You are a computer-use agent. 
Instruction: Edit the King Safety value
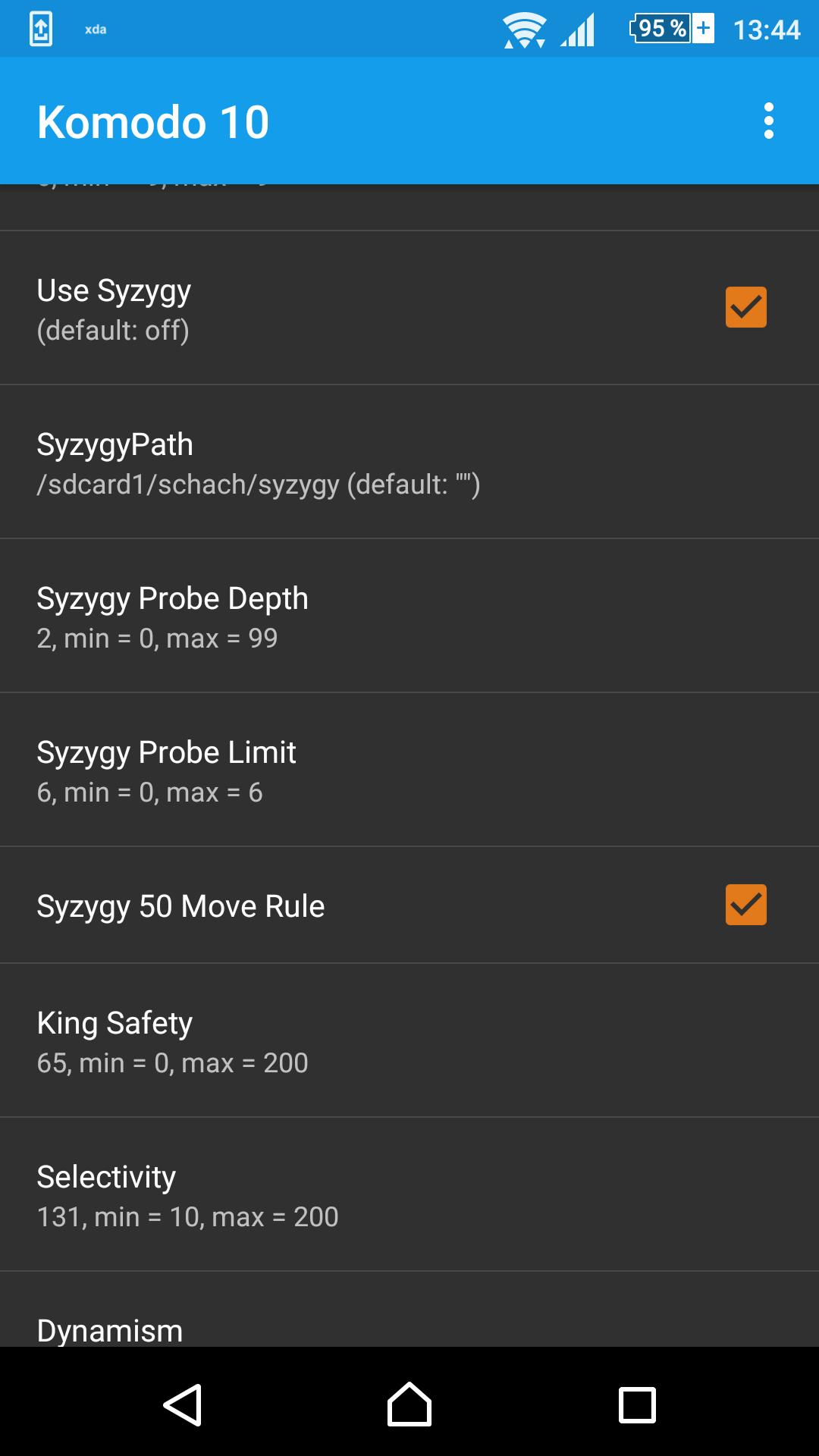[409, 1040]
